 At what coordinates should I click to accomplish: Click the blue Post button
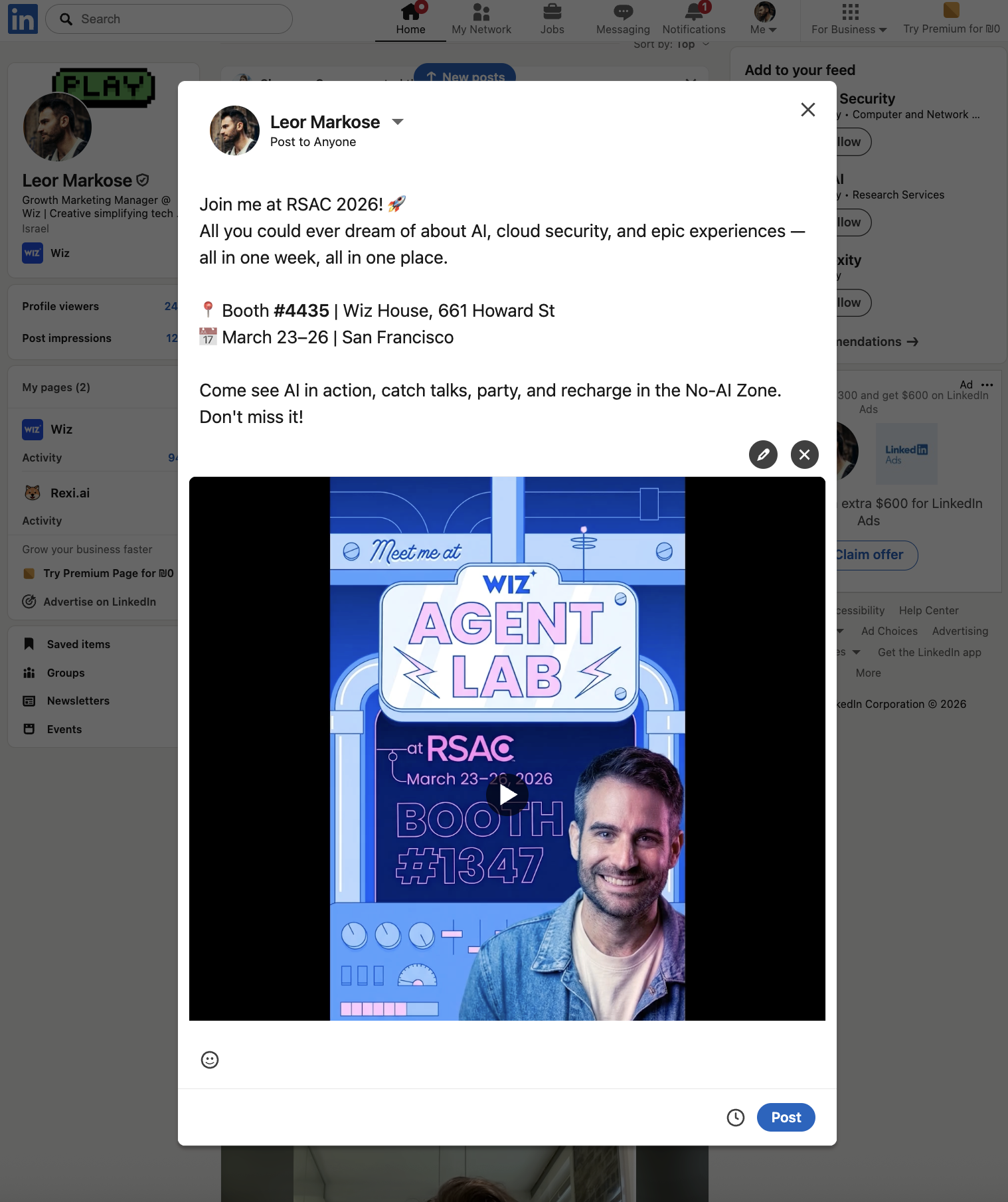point(786,1118)
